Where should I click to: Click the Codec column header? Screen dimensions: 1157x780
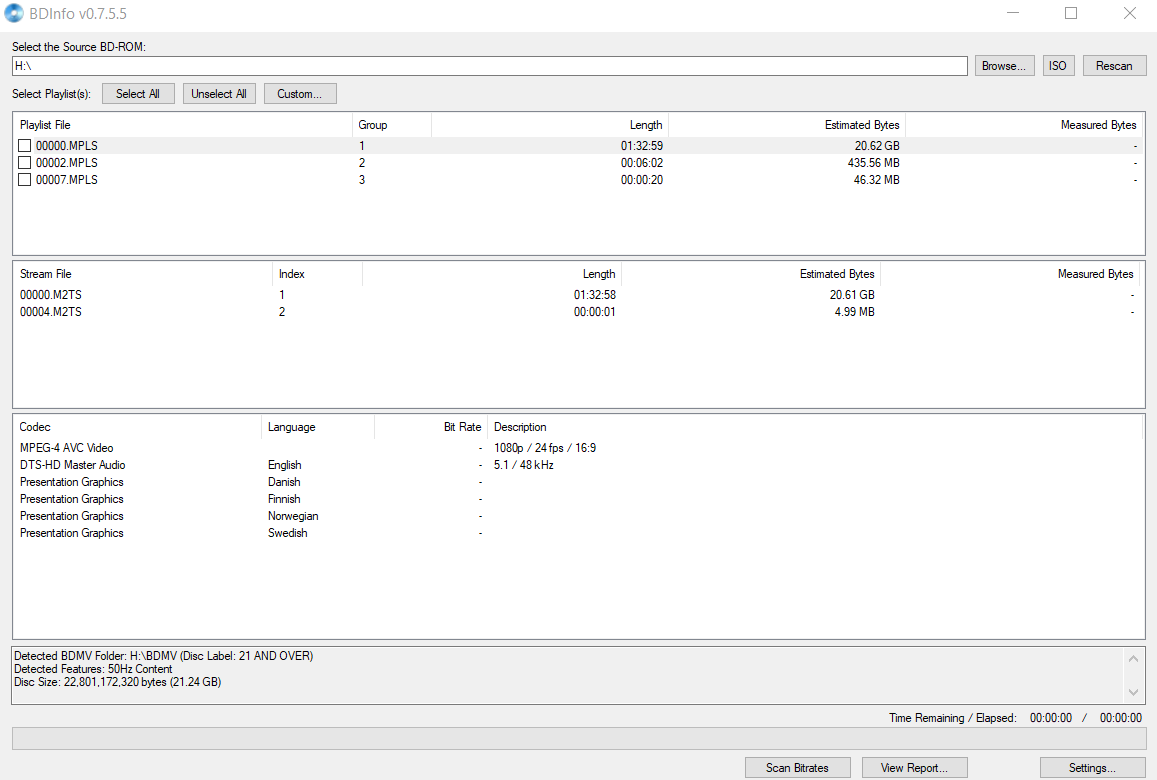pyautogui.click(x=137, y=427)
